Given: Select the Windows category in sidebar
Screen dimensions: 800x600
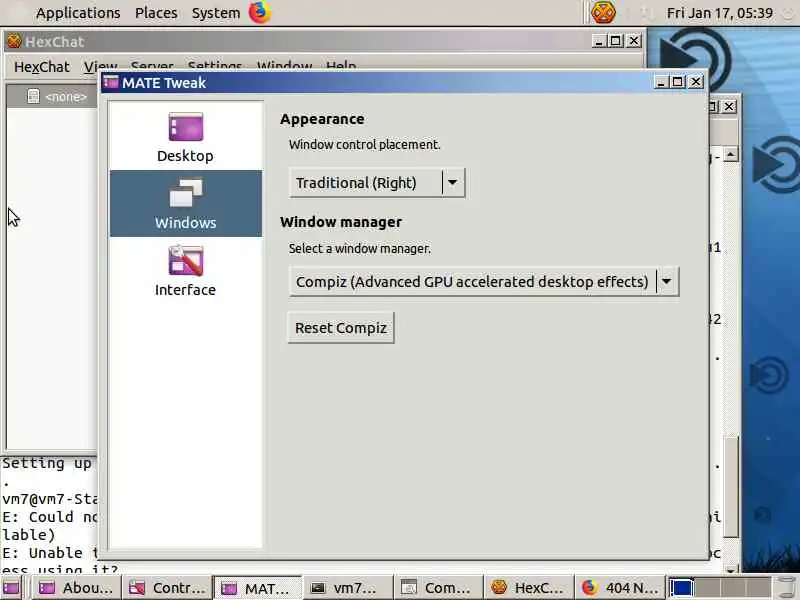Looking at the screenshot, I should point(185,204).
